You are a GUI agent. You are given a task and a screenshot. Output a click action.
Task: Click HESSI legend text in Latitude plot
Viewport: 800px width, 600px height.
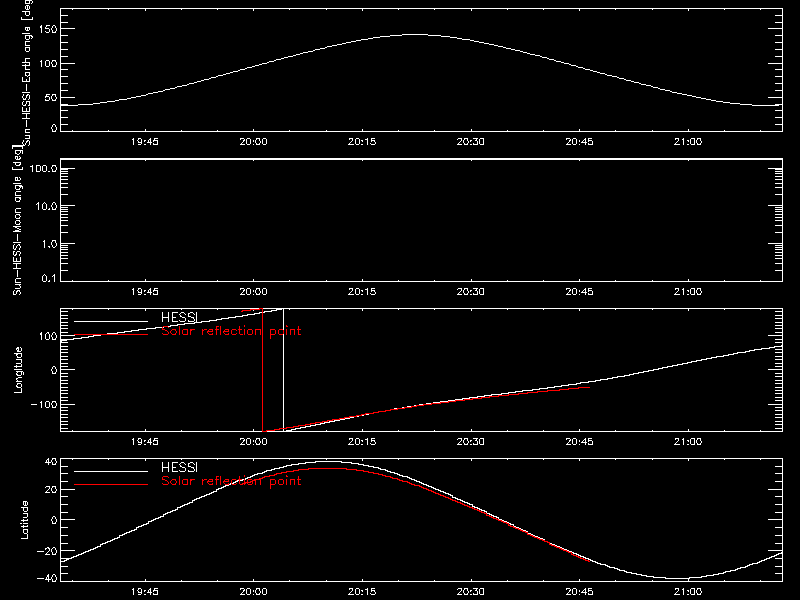[179, 467]
